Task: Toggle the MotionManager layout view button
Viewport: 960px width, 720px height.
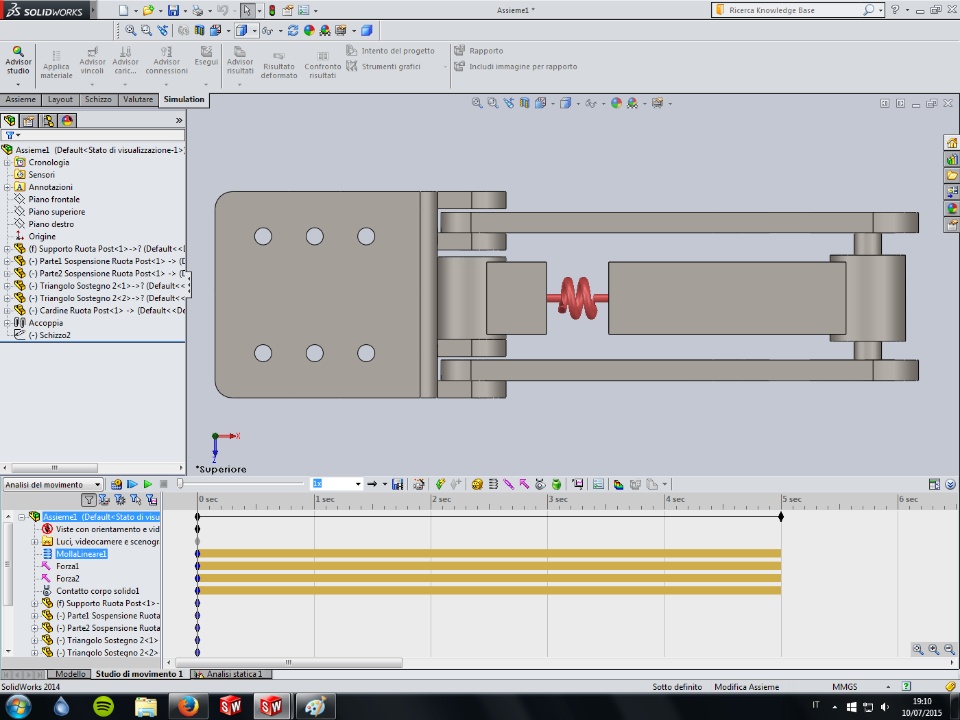Action: (933, 484)
